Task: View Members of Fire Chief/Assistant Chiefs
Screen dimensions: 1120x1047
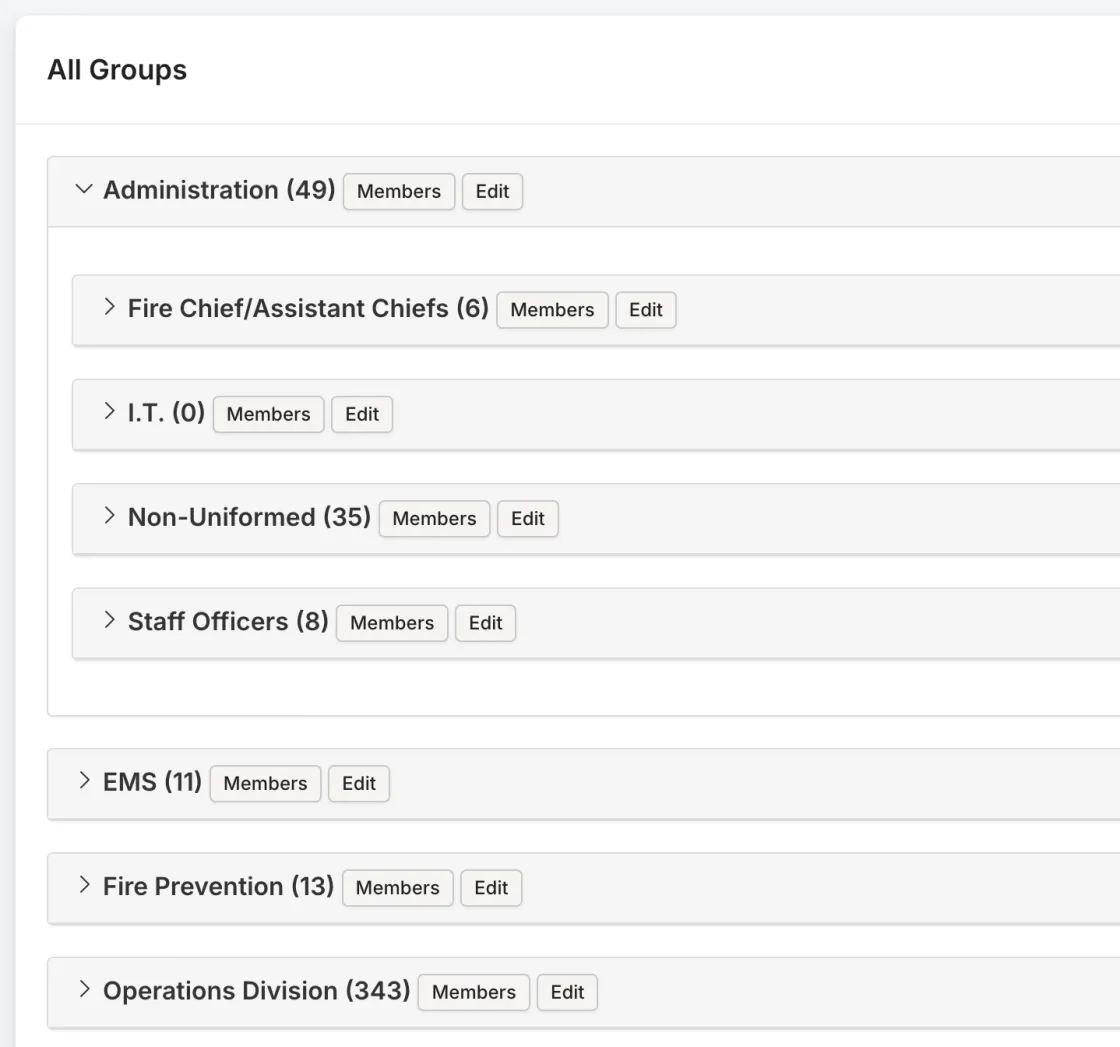Action: pos(552,310)
